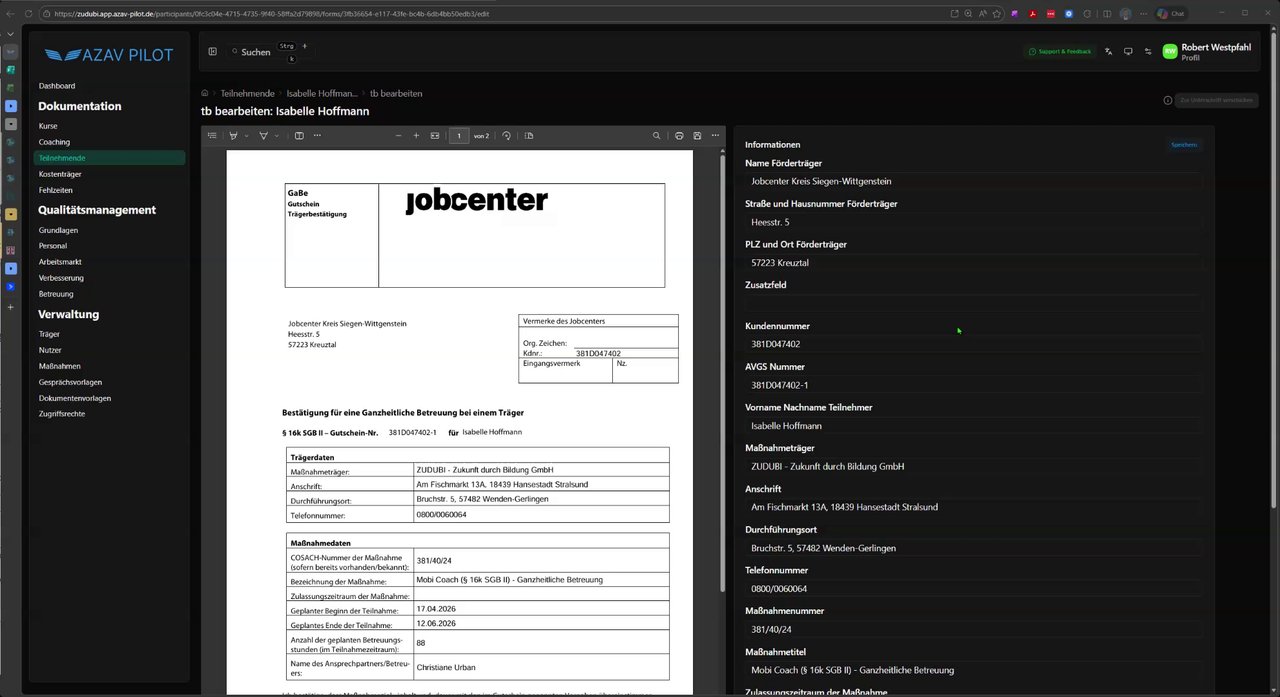The image size is (1280, 697).
Task: Click the PDF page number field
Action: (x=459, y=135)
